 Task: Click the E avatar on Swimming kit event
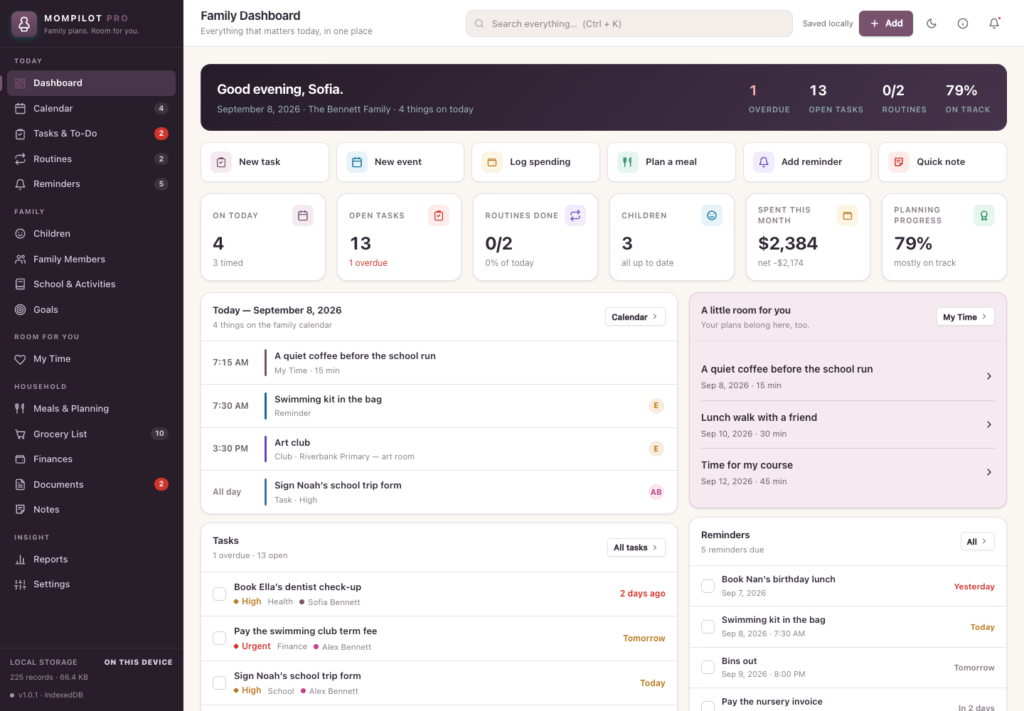(x=656, y=405)
